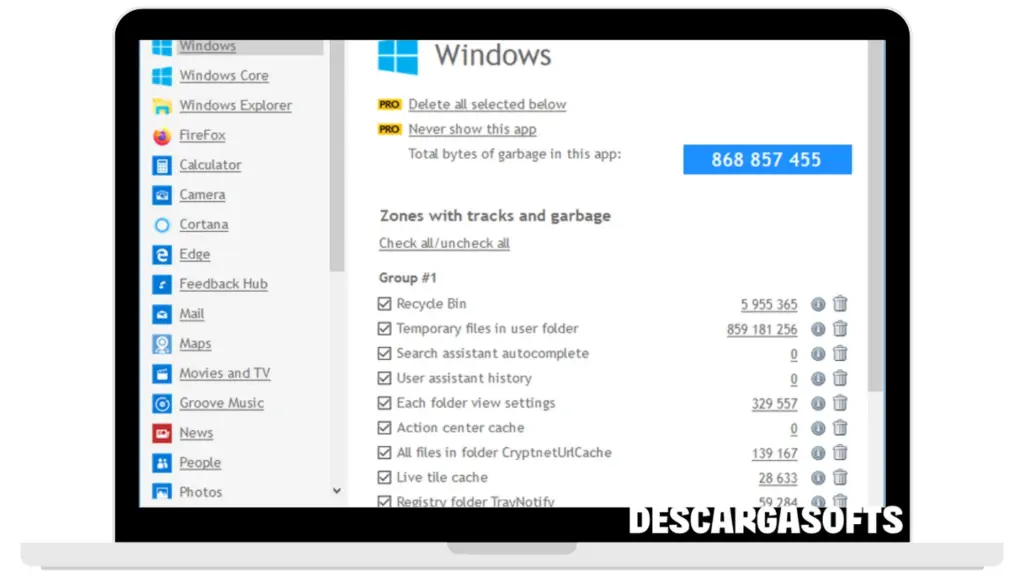Trash the Temporary files in user folder
The width and height of the screenshot is (1024, 576).
840,328
